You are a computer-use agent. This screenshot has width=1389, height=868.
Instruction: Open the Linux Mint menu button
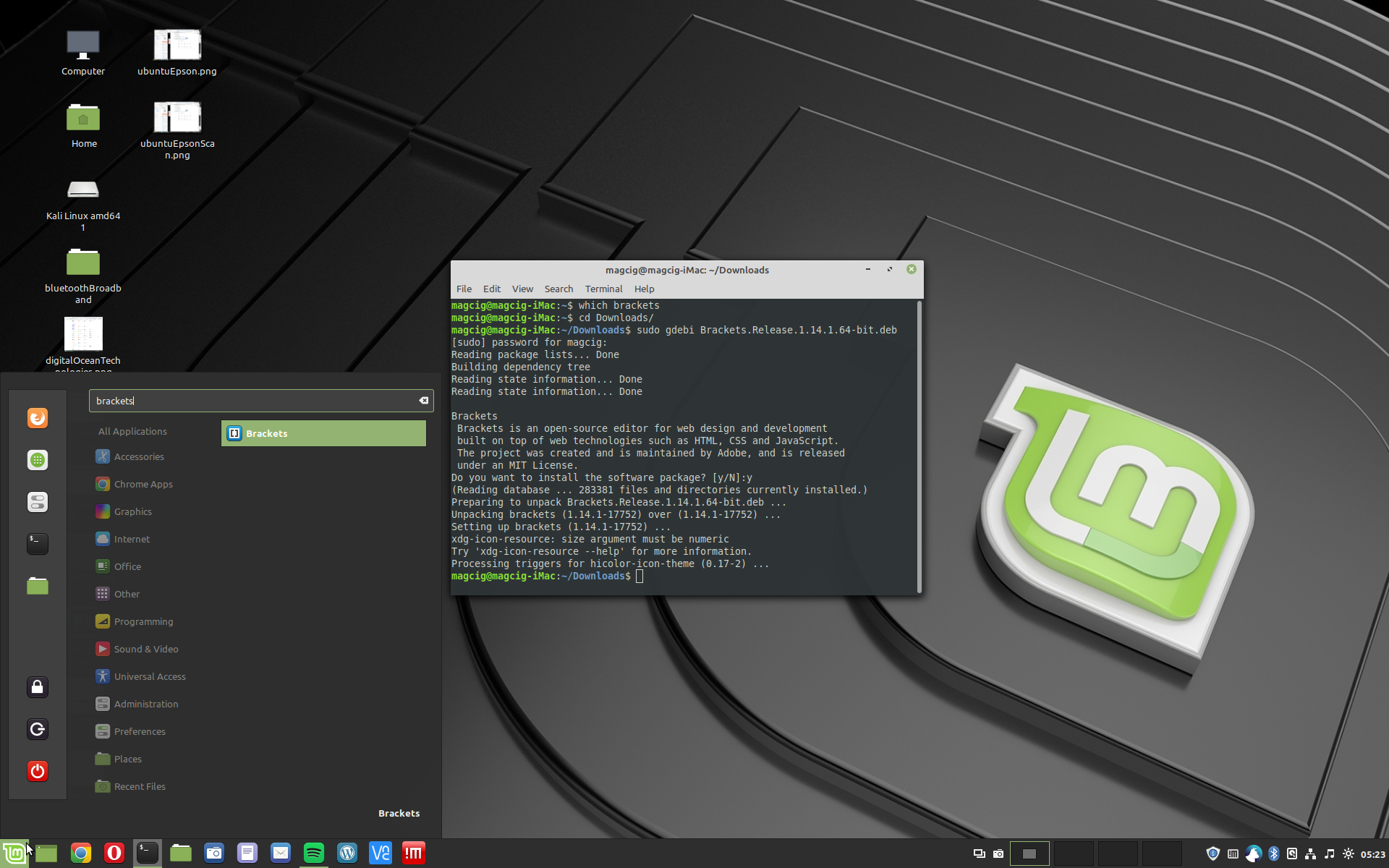pyautogui.click(x=14, y=854)
